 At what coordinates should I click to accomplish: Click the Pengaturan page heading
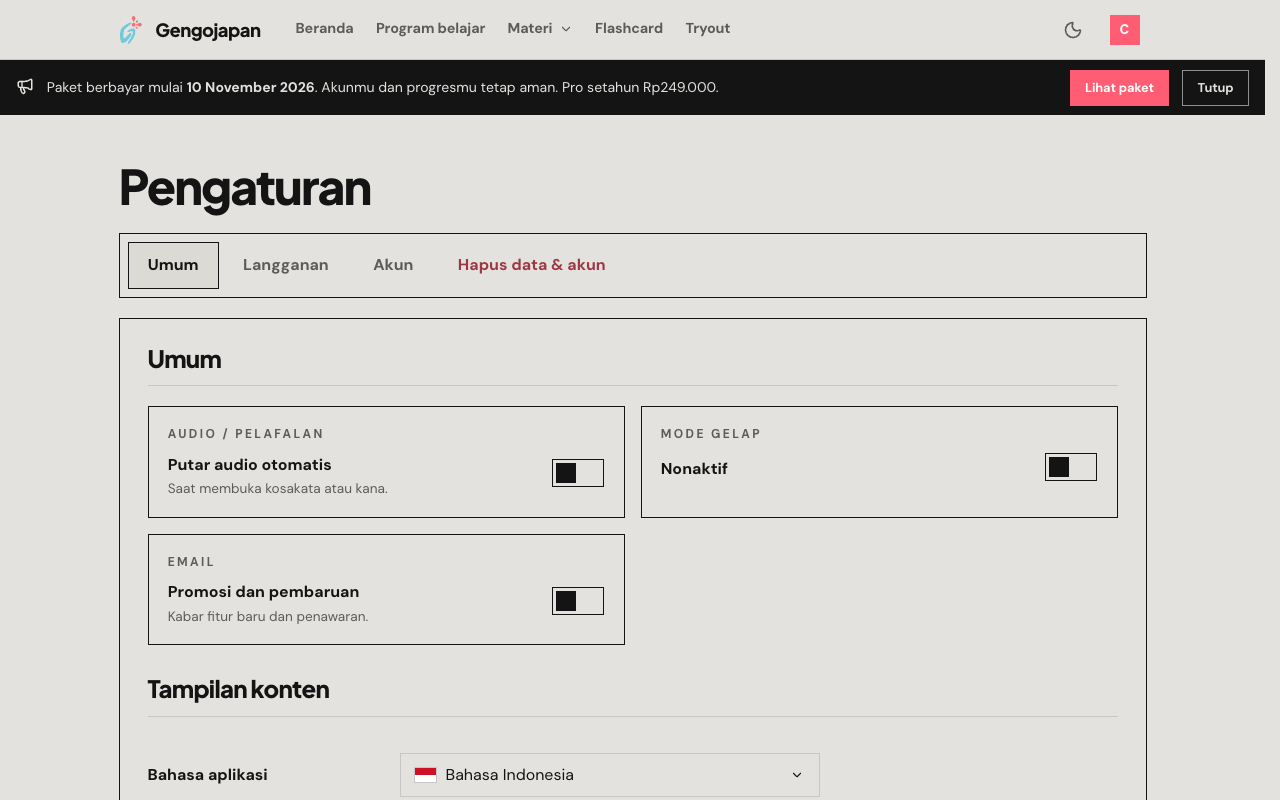coord(245,189)
